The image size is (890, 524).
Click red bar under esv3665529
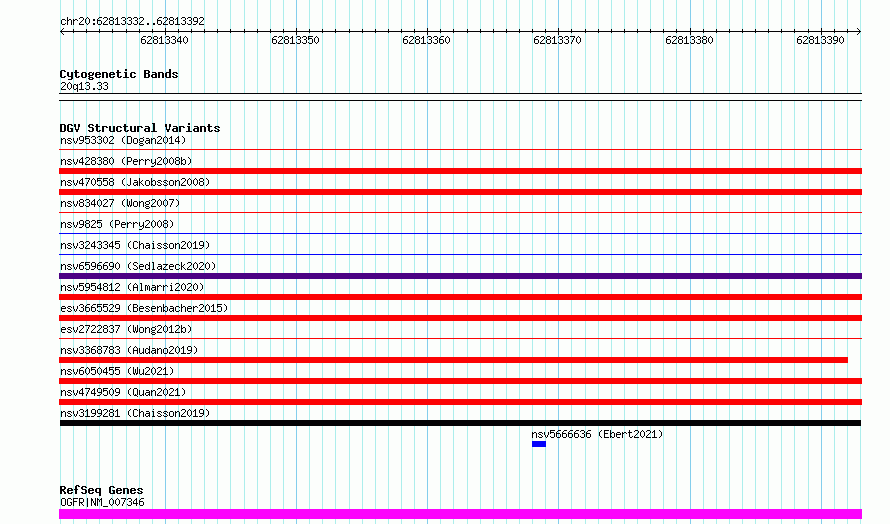coord(460,318)
